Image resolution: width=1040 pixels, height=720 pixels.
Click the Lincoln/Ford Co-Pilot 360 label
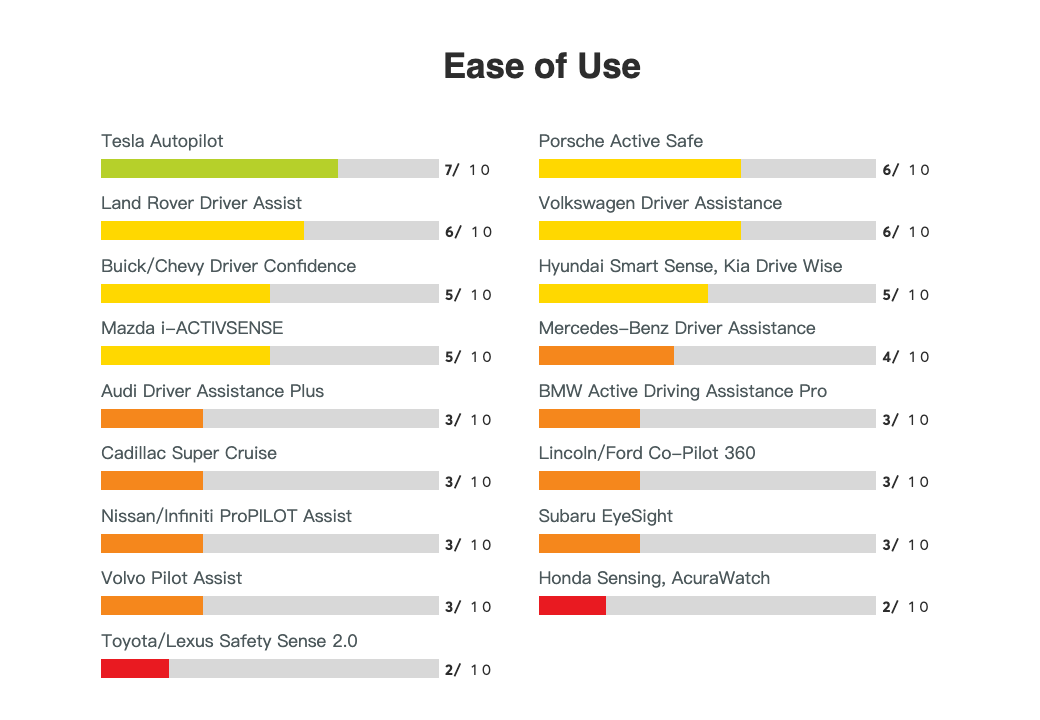[646, 453]
